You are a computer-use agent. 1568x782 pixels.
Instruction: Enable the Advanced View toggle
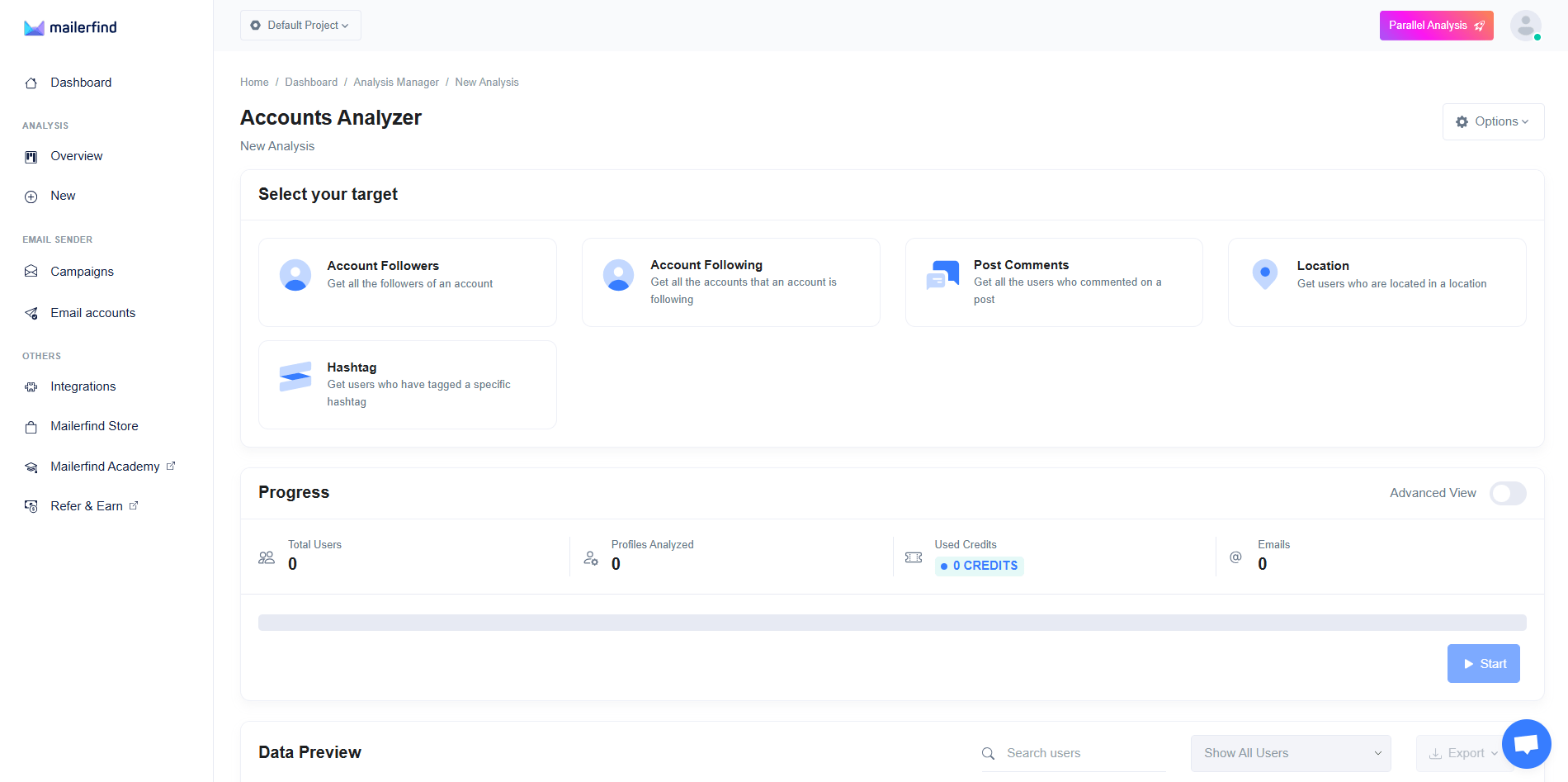tap(1508, 493)
